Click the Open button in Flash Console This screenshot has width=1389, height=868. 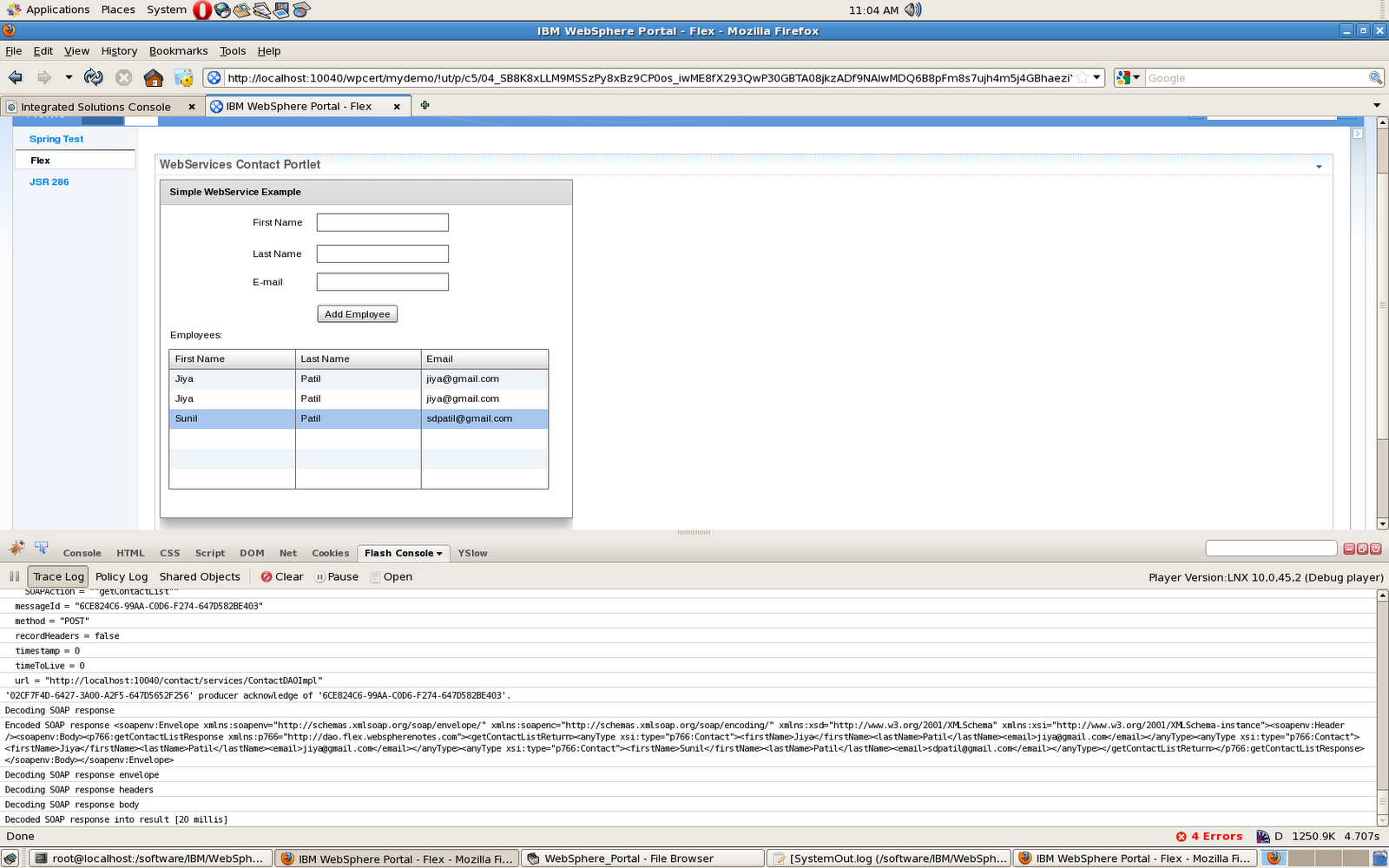(392, 576)
